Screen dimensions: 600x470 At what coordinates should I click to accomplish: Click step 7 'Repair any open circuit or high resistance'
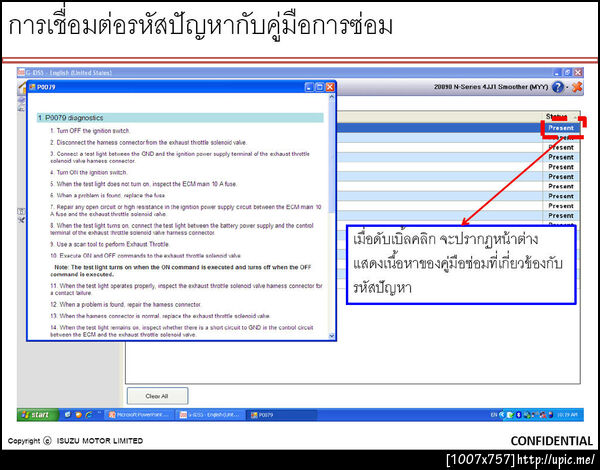(x=186, y=211)
